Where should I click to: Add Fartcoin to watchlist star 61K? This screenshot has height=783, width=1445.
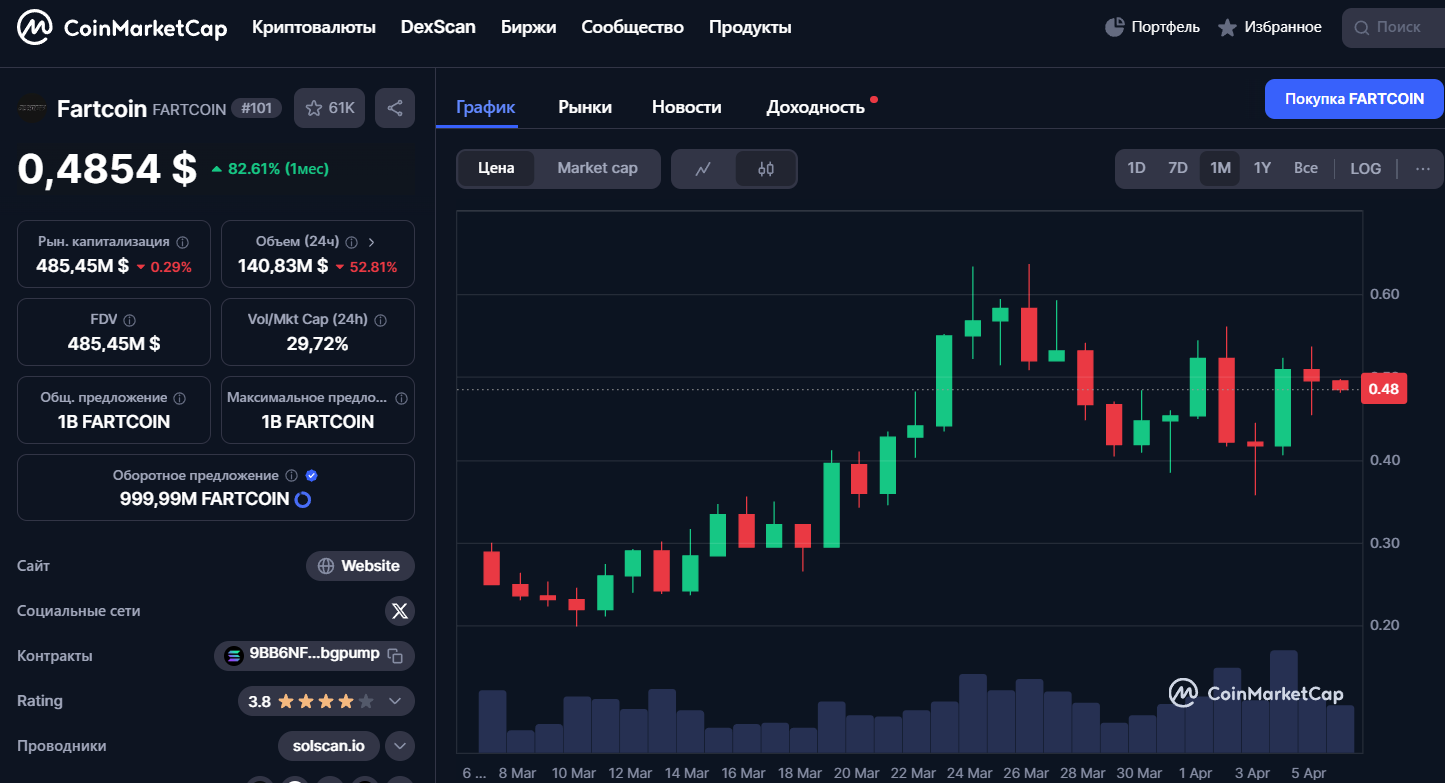330,108
